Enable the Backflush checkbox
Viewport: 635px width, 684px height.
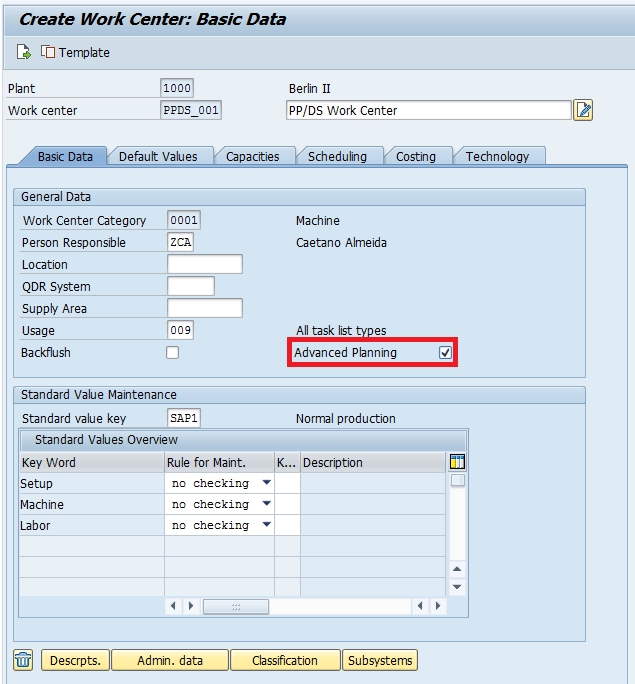(173, 353)
